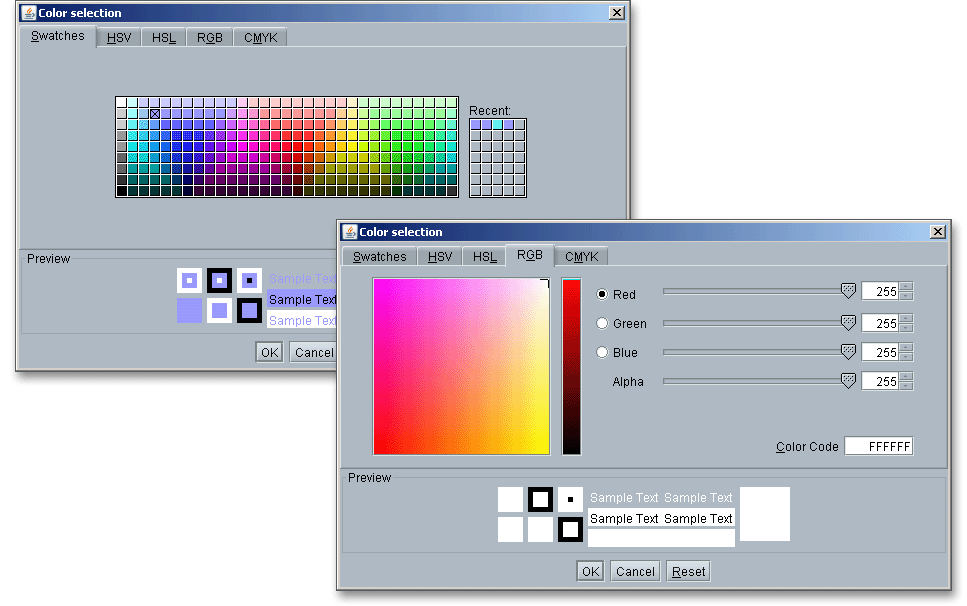The width and height of the screenshot is (967, 606).
Task: Close the front Color selection dialog
Action: coord(937,232)
